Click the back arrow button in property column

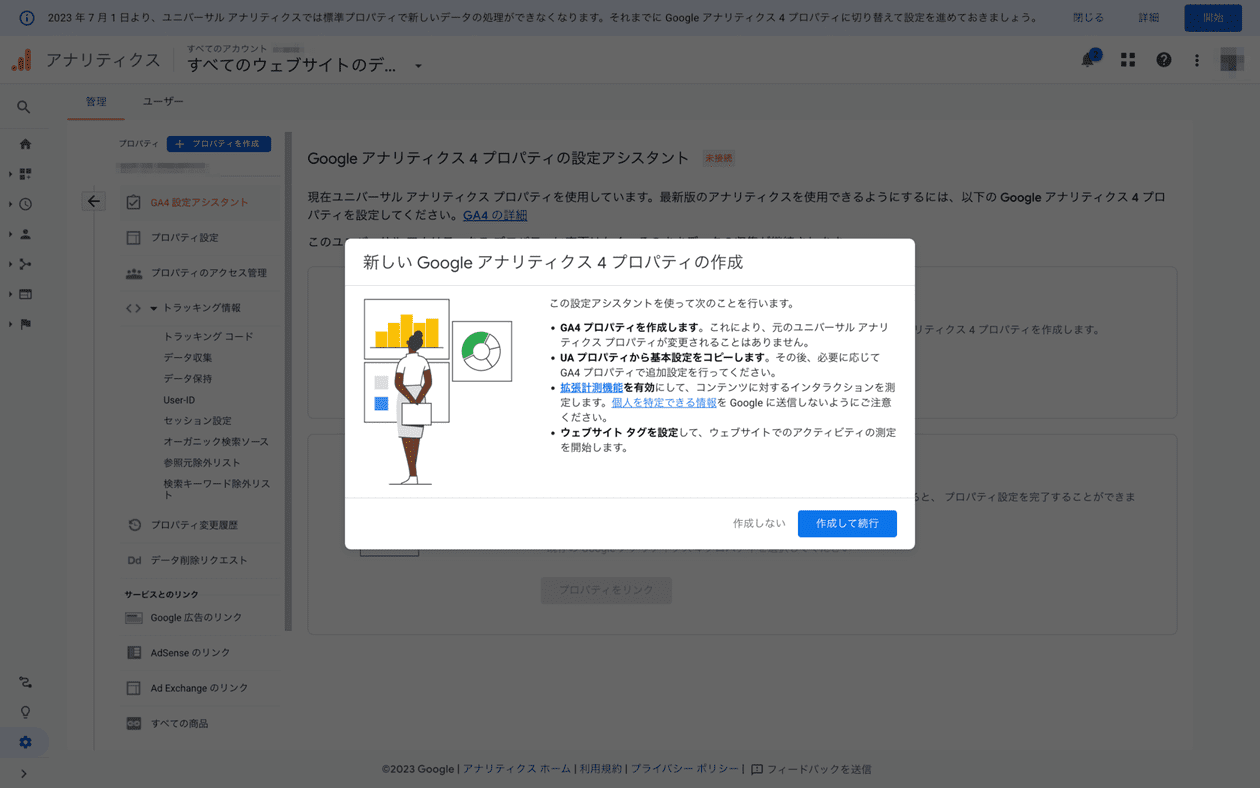[94, 201]
